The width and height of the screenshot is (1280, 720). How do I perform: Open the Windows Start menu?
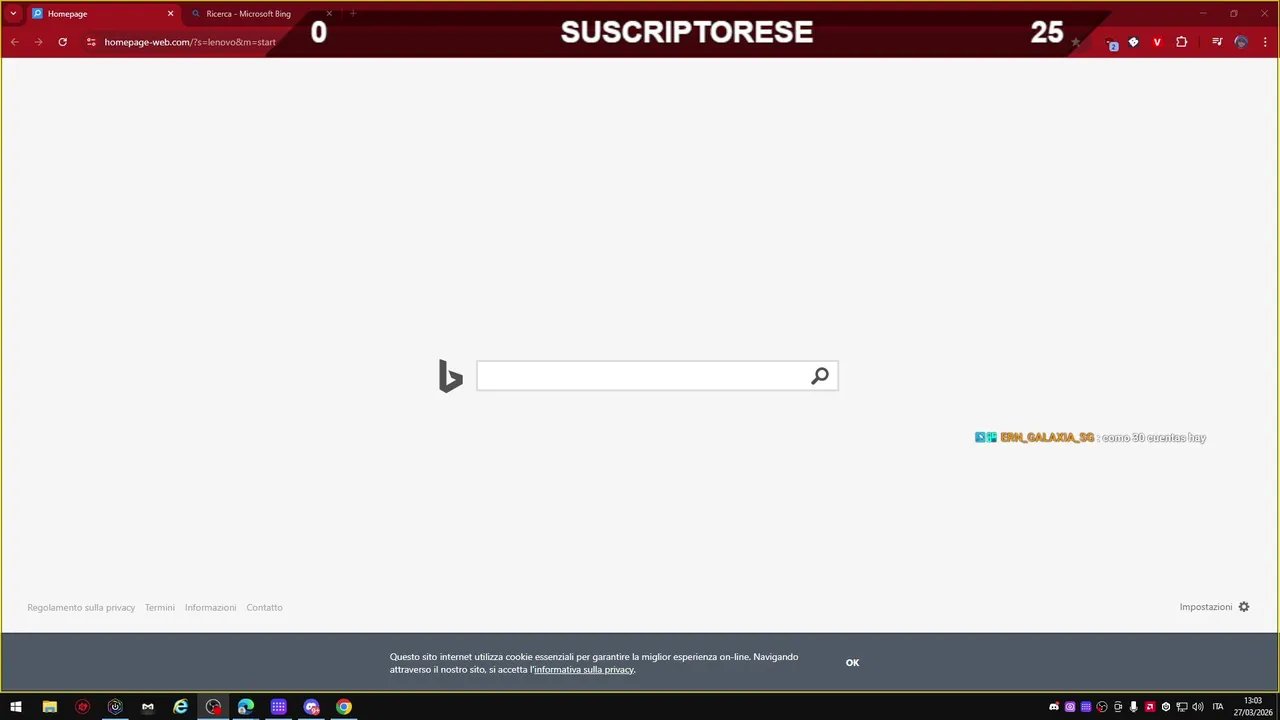coord(16,707)
